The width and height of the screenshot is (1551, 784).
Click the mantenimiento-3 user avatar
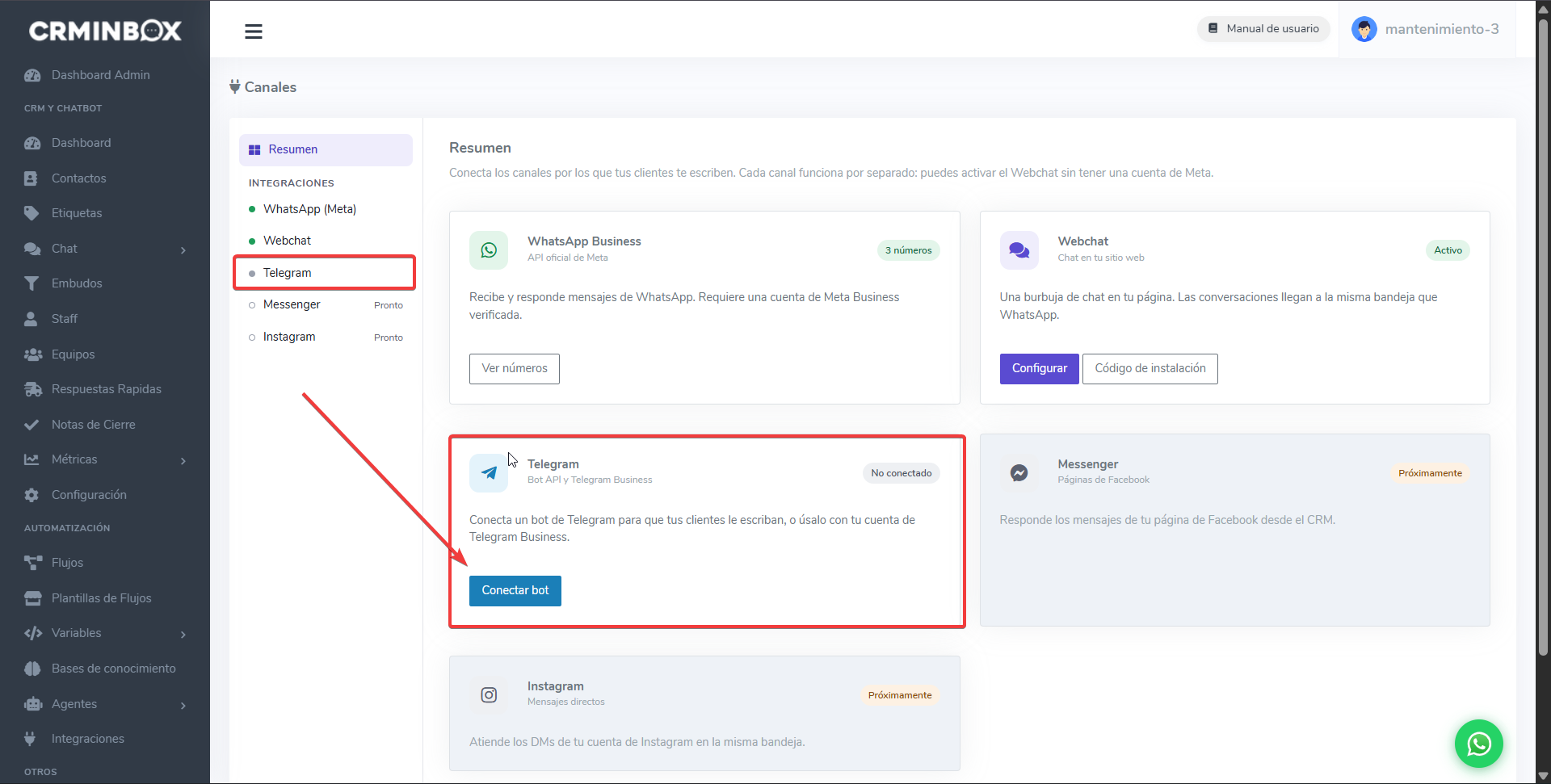(x=1364, y=29)
